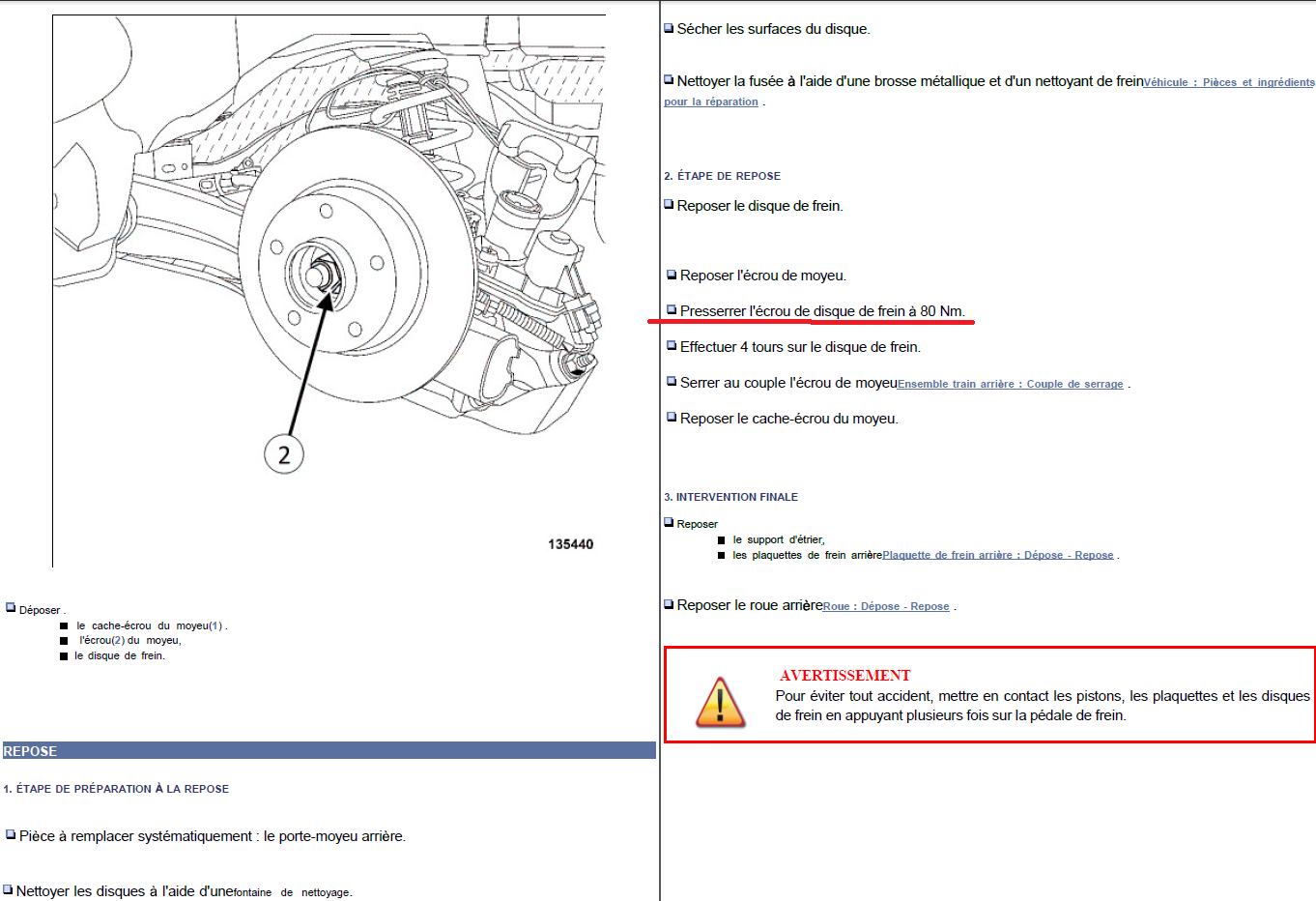Select text 'Serrer au couple l'écrou de moyeu'
This screenshot has width=1316, height=901.
click(x=788, y=383)
